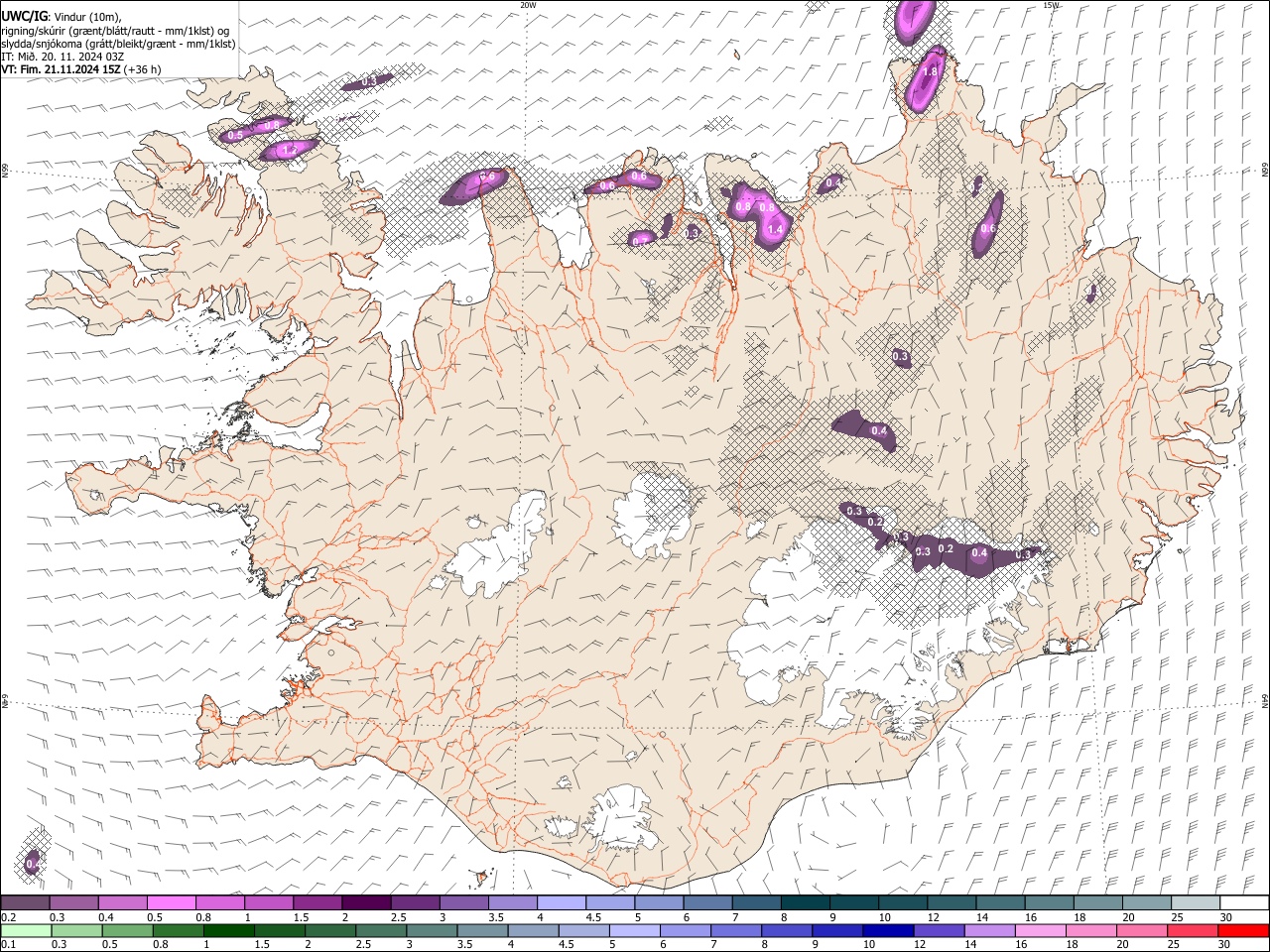The height and width of the screenshot is (952, 1270).
Task: Click the 1.4 snowfall value label
Action: (776, 229)
